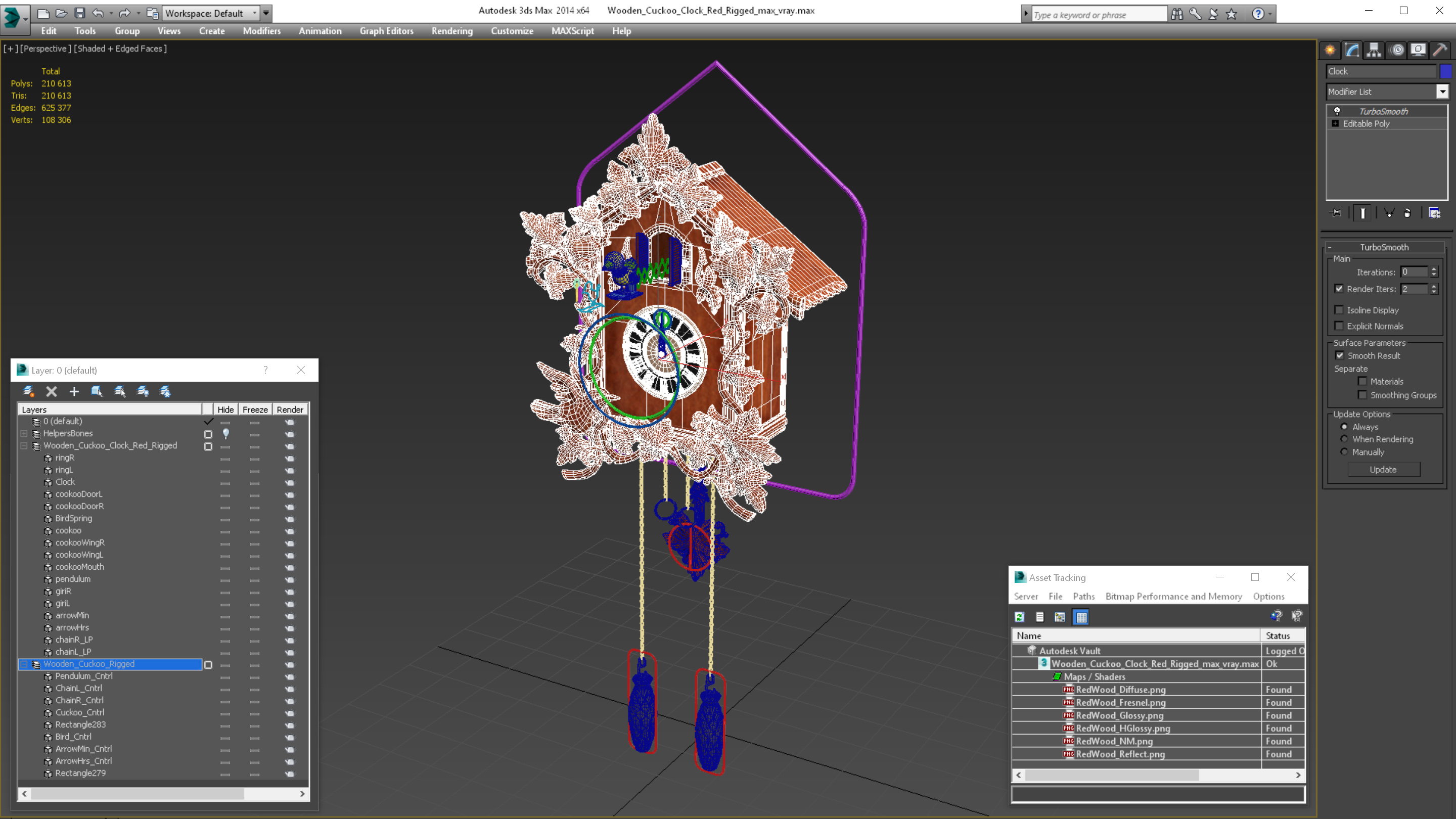Image resolution: width=1456 pixels, height=819 pixels.
Task: Click the Undo arrow icon
Action: 98,13
